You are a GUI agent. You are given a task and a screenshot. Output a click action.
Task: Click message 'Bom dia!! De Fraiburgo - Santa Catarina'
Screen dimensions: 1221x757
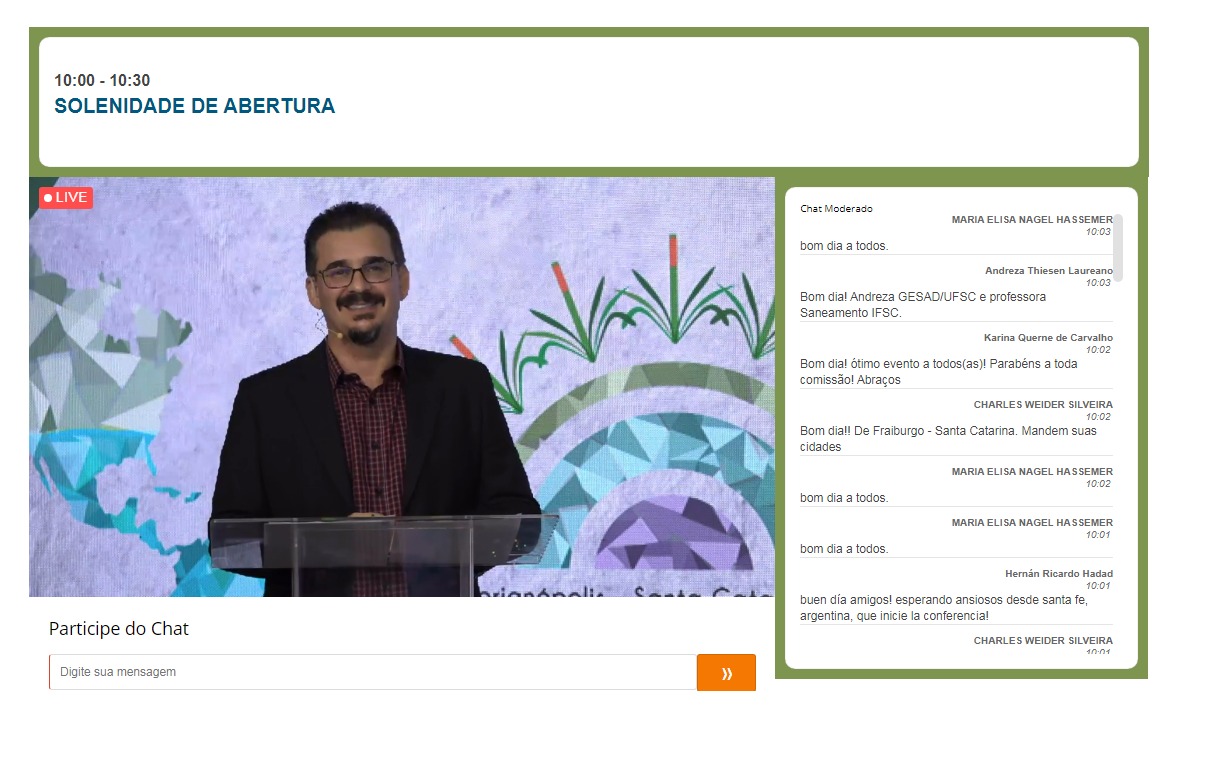tap(948, 439)
